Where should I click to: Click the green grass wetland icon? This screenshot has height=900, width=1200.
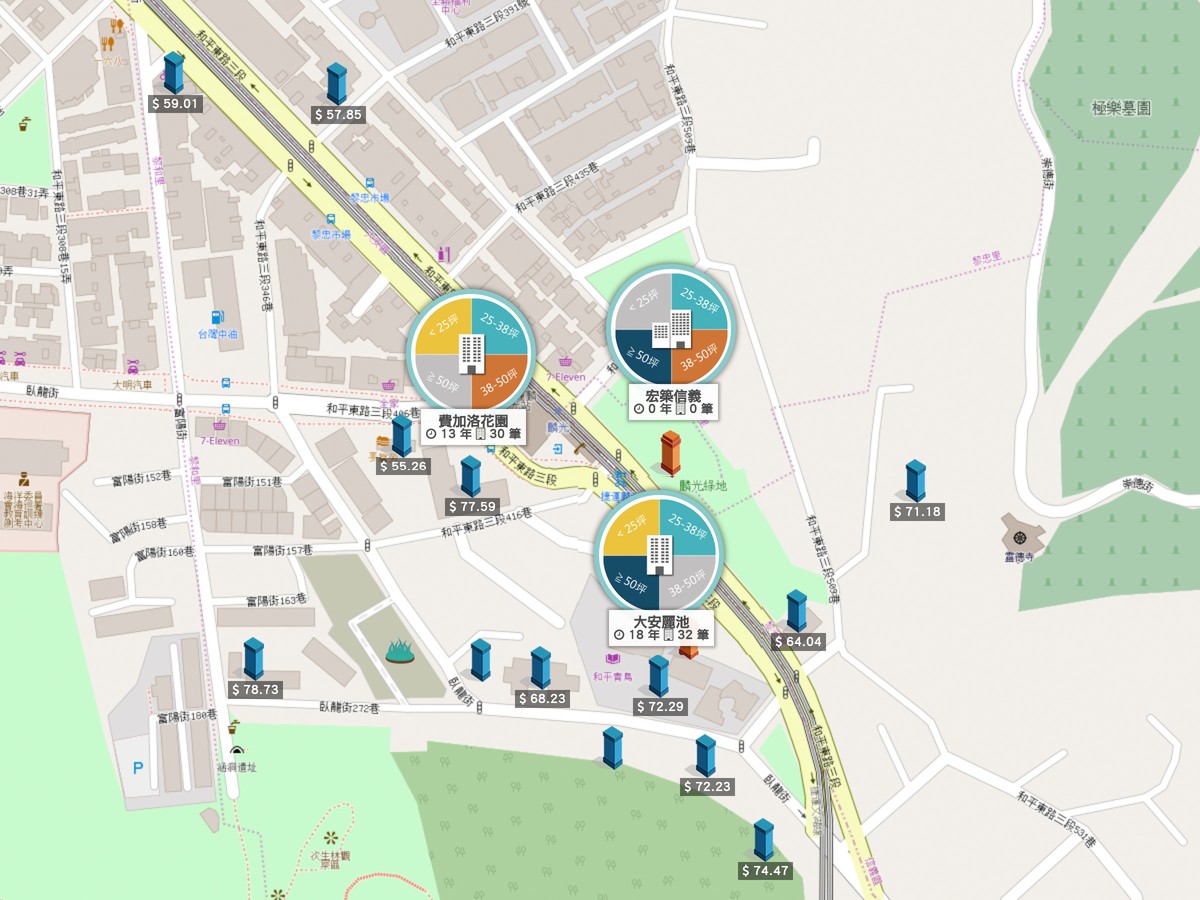(x=400, y=651)
